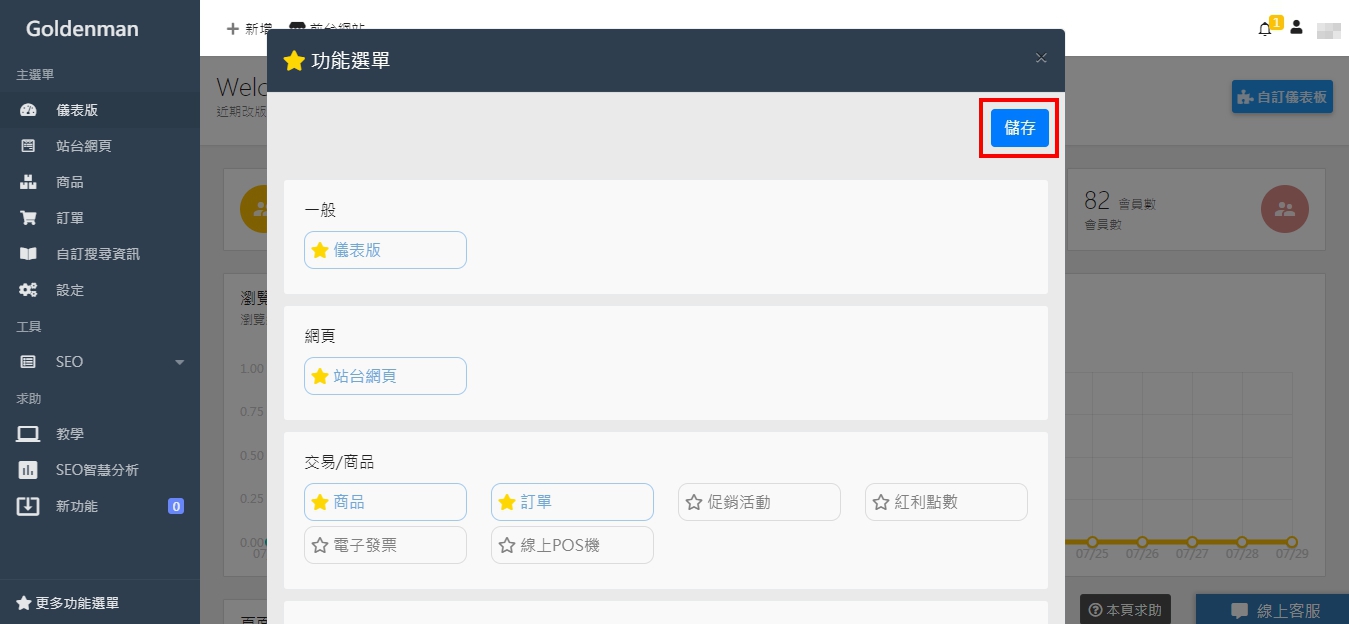Enable the 線上POS機 favorite chip
The width and height of the screenshot is (1349, 624).
pyautogui.click(x=572, y=545)
